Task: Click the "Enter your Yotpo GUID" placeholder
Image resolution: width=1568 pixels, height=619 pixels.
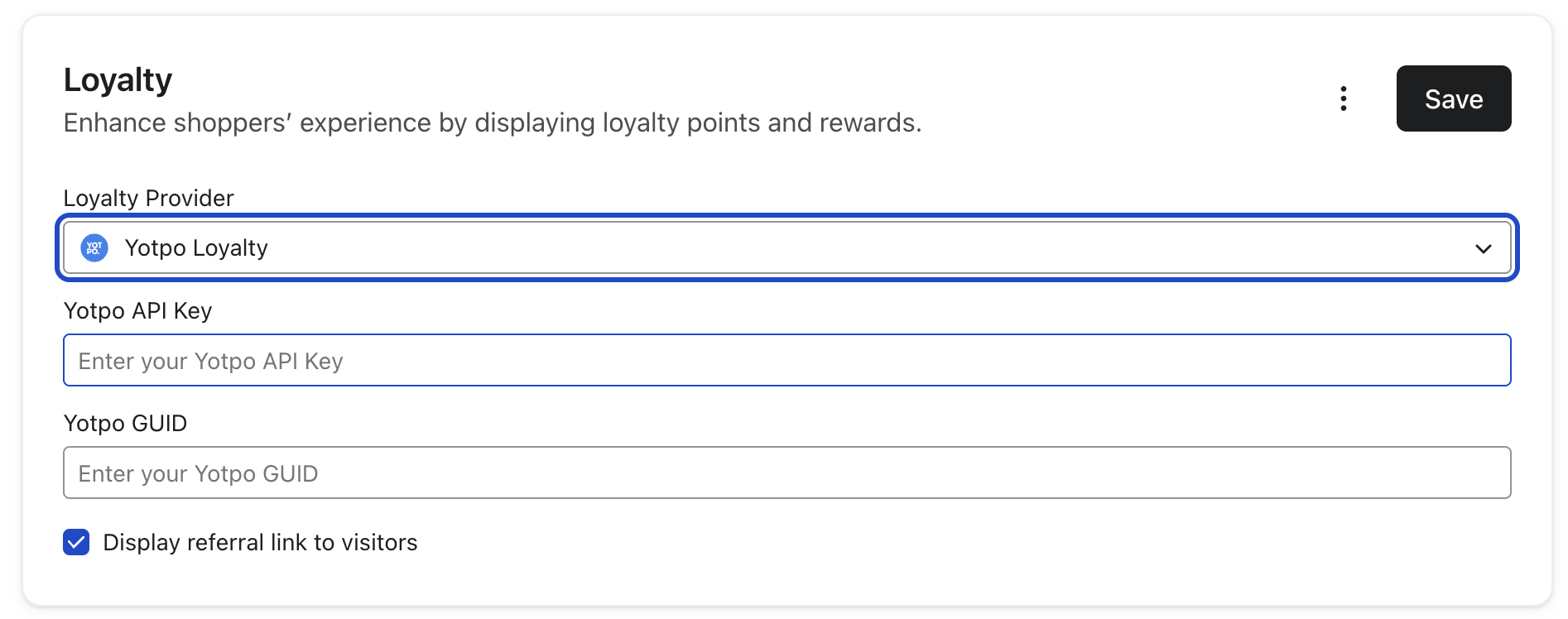Action: (x=198, y=473)
